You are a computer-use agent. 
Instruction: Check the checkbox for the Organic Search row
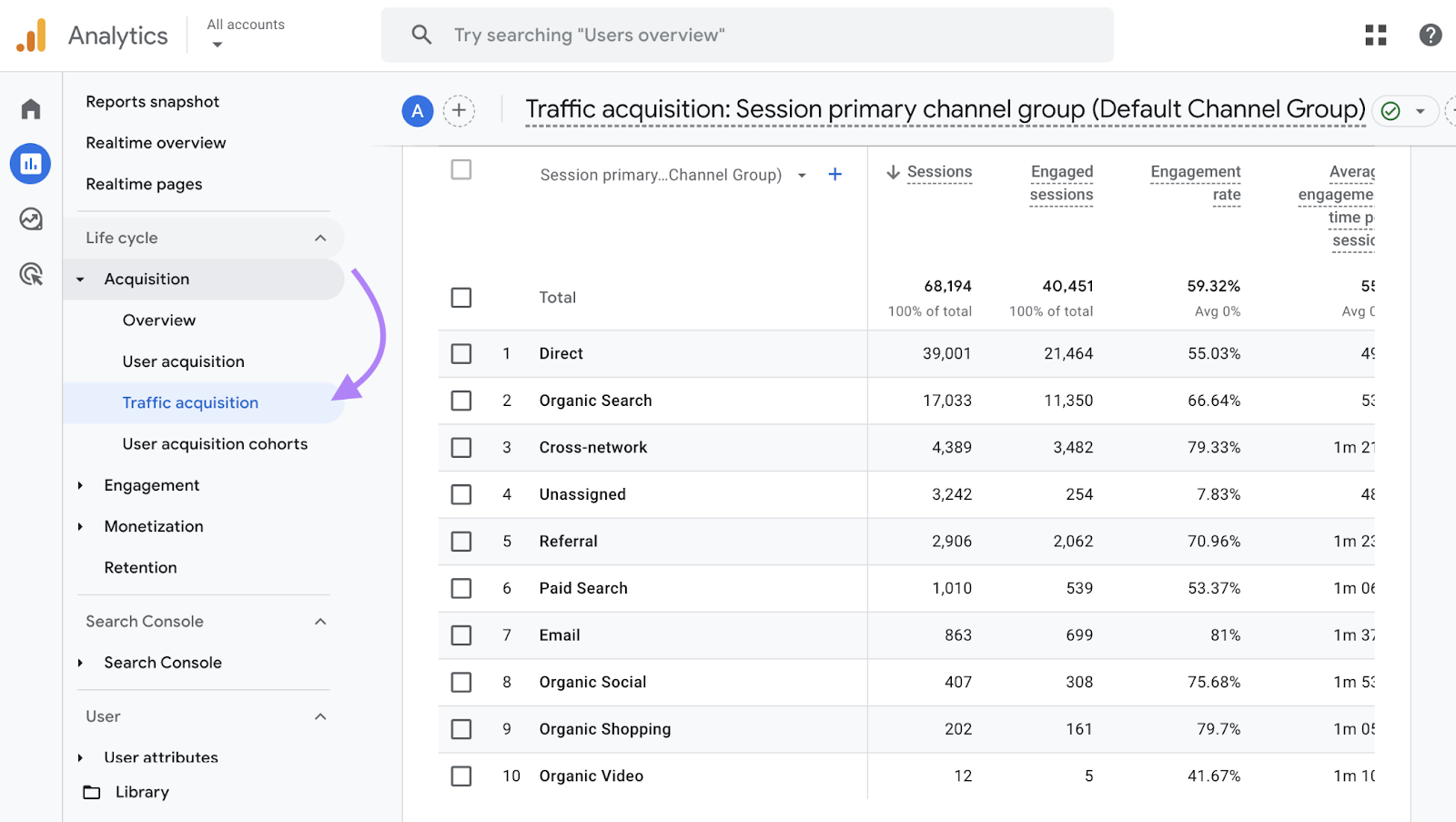[460, 401]
